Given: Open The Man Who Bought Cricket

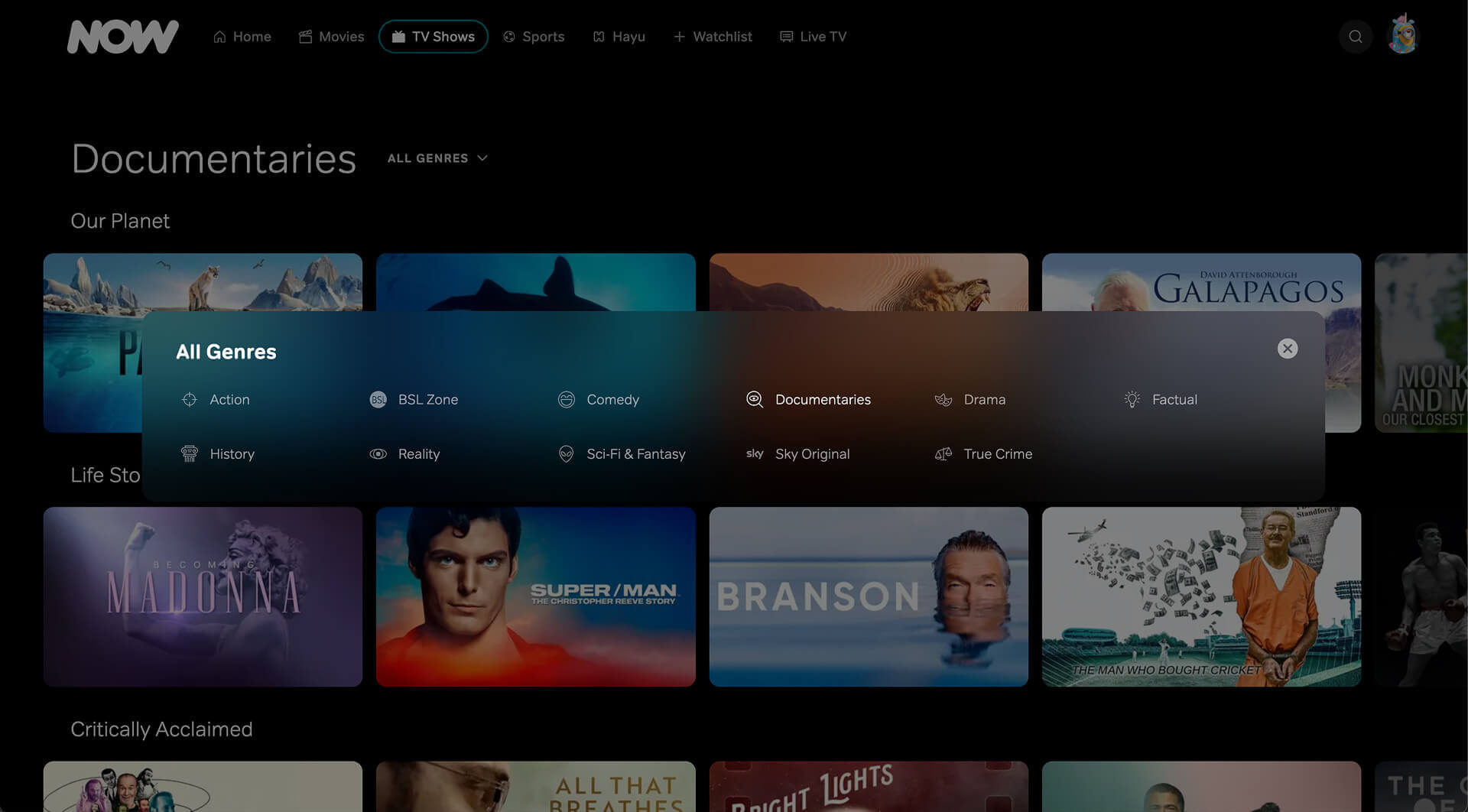Looking at the screenshot, I should (1201, 596).
